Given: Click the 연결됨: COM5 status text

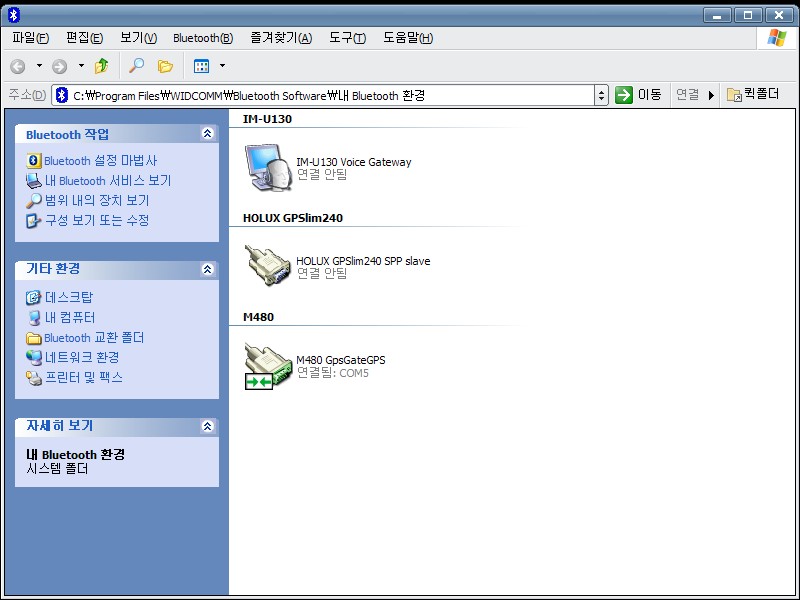Looking at the screenshot, I should click(x=333, y=373).
